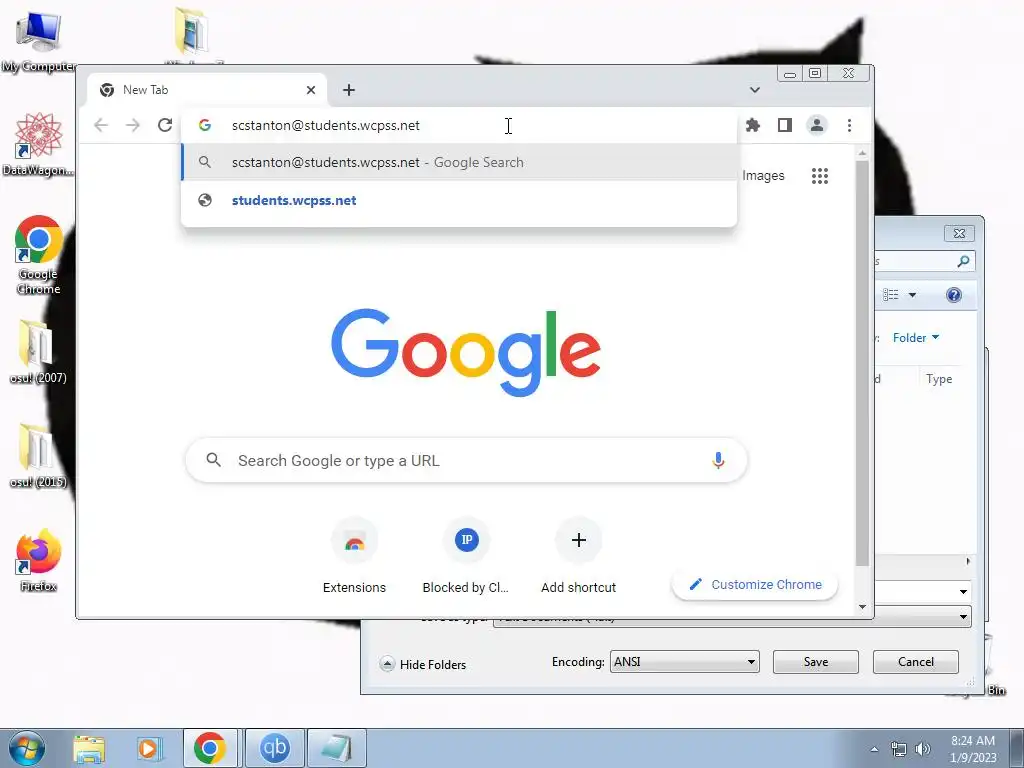The width and height of the screenshot is (1024, 768).
Task: Click the Search Google or type a URL box
Action: tap(466, 460)
